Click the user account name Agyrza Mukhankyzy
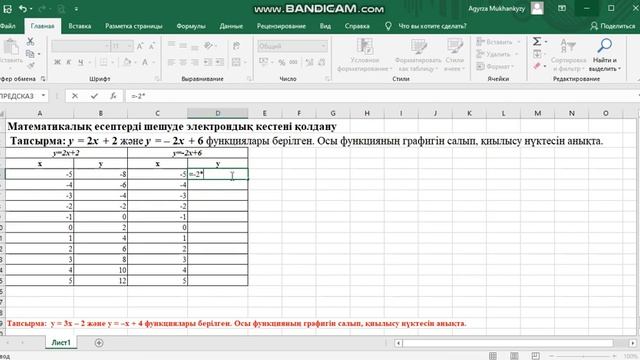Viewport: 640px width, 360px height. pyautogui.click(x=496, y=9)
